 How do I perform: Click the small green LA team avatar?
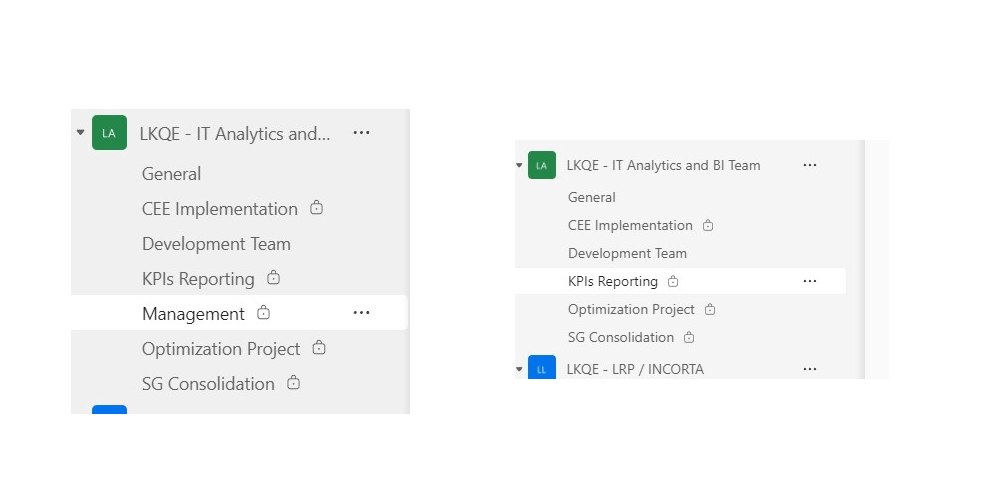[x=542, y=166]
